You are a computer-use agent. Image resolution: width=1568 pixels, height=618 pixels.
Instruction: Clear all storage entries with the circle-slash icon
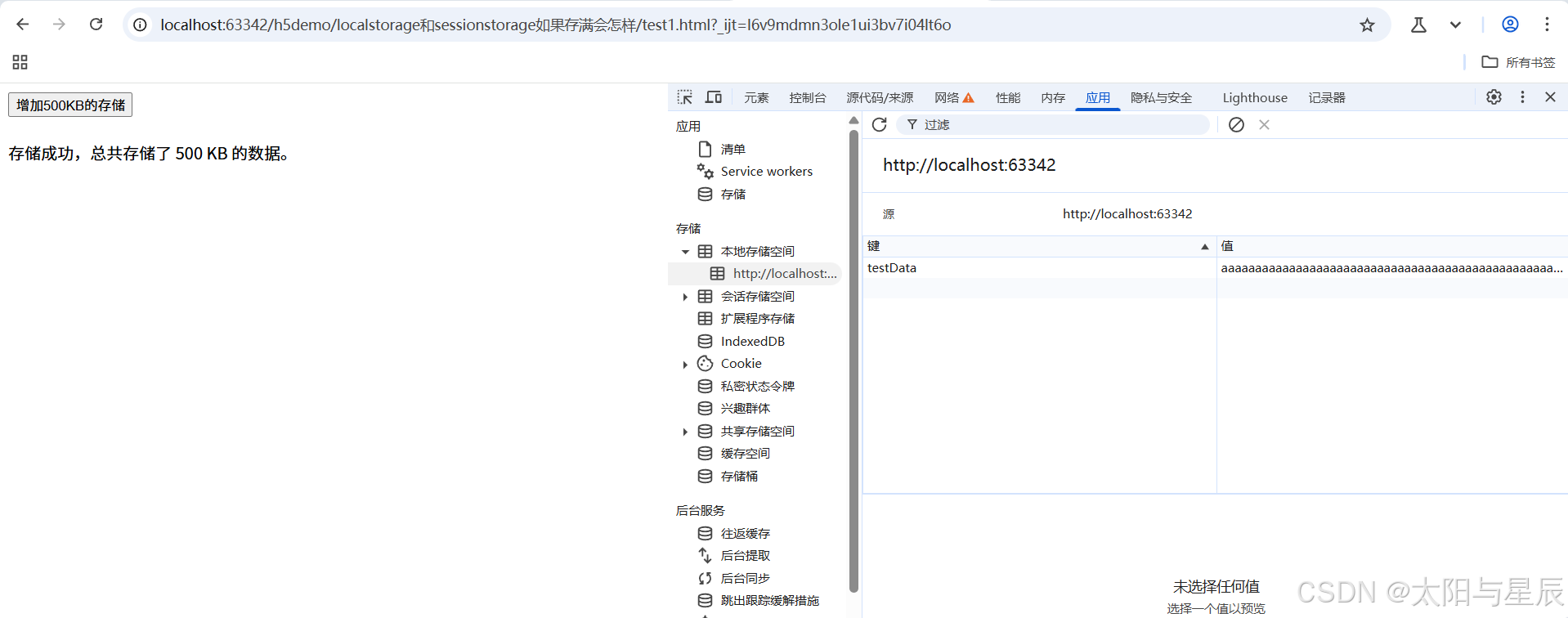pyautogui.click(x=1236, y=125)
